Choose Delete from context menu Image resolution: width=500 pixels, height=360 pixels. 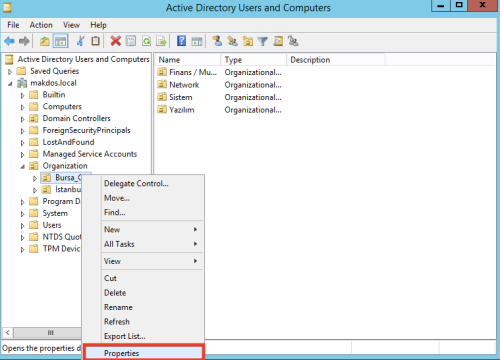(143, 293)
